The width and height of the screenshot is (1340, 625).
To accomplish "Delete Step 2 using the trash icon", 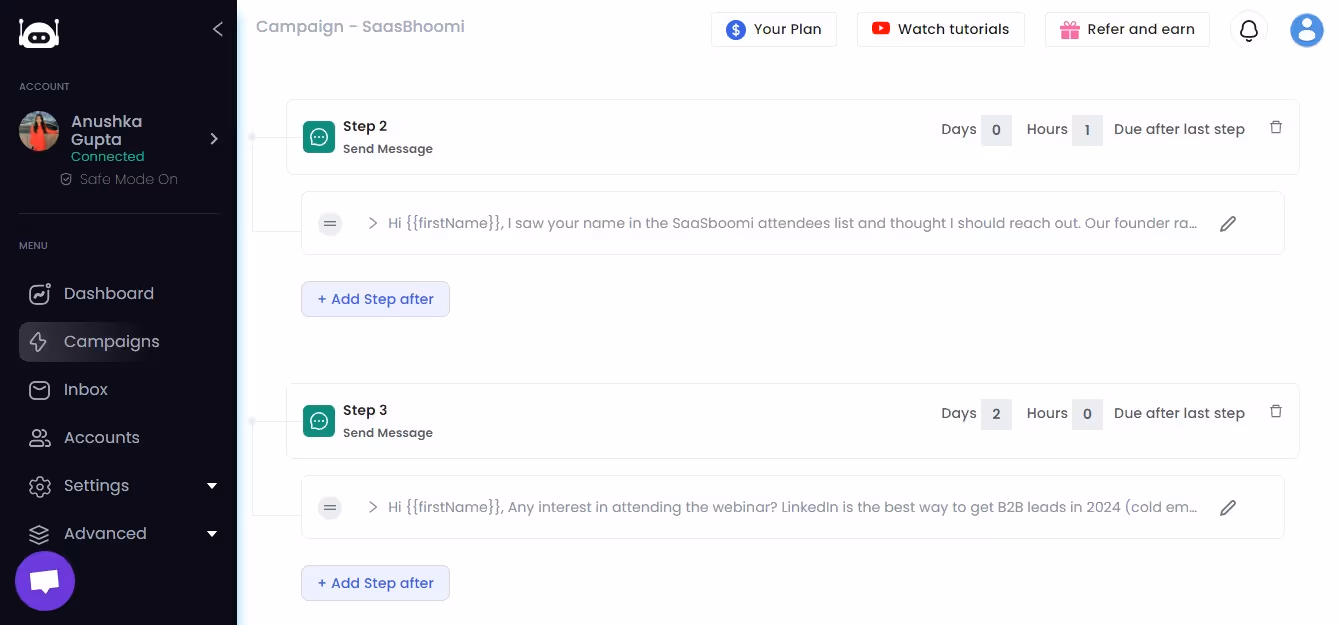I will point(1276,127).
